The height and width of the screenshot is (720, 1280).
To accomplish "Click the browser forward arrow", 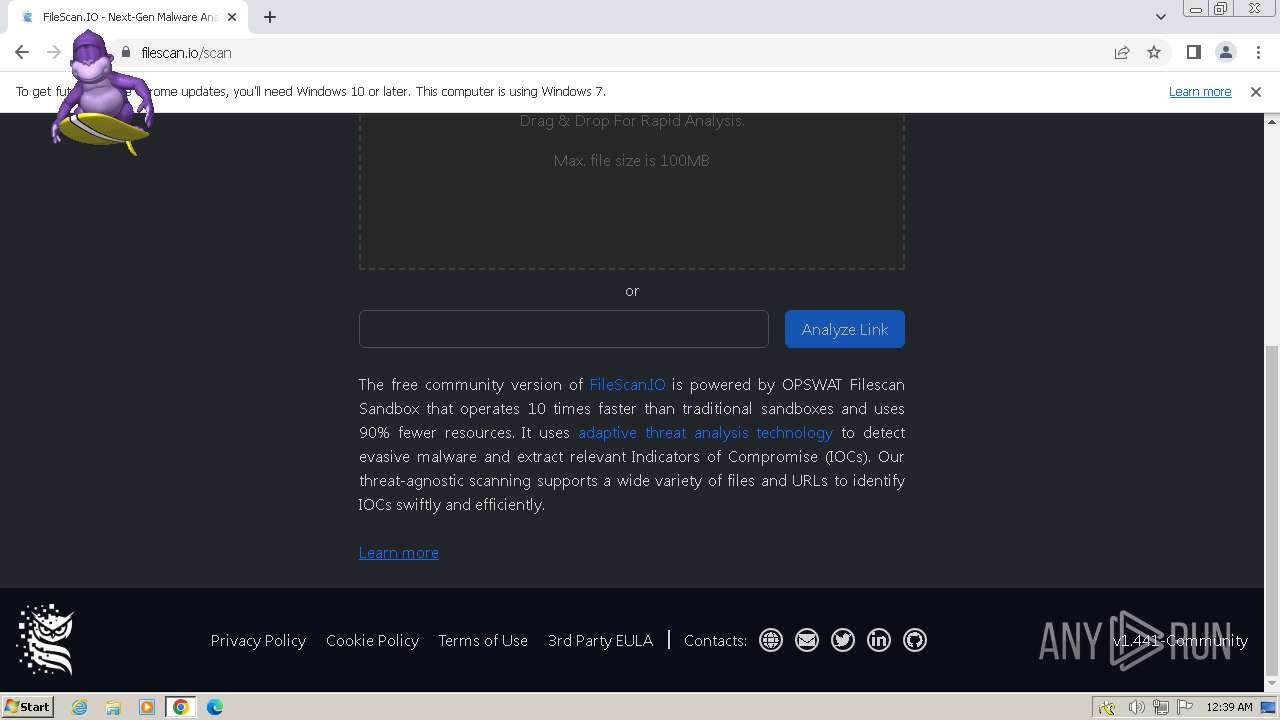I will 54,52.
